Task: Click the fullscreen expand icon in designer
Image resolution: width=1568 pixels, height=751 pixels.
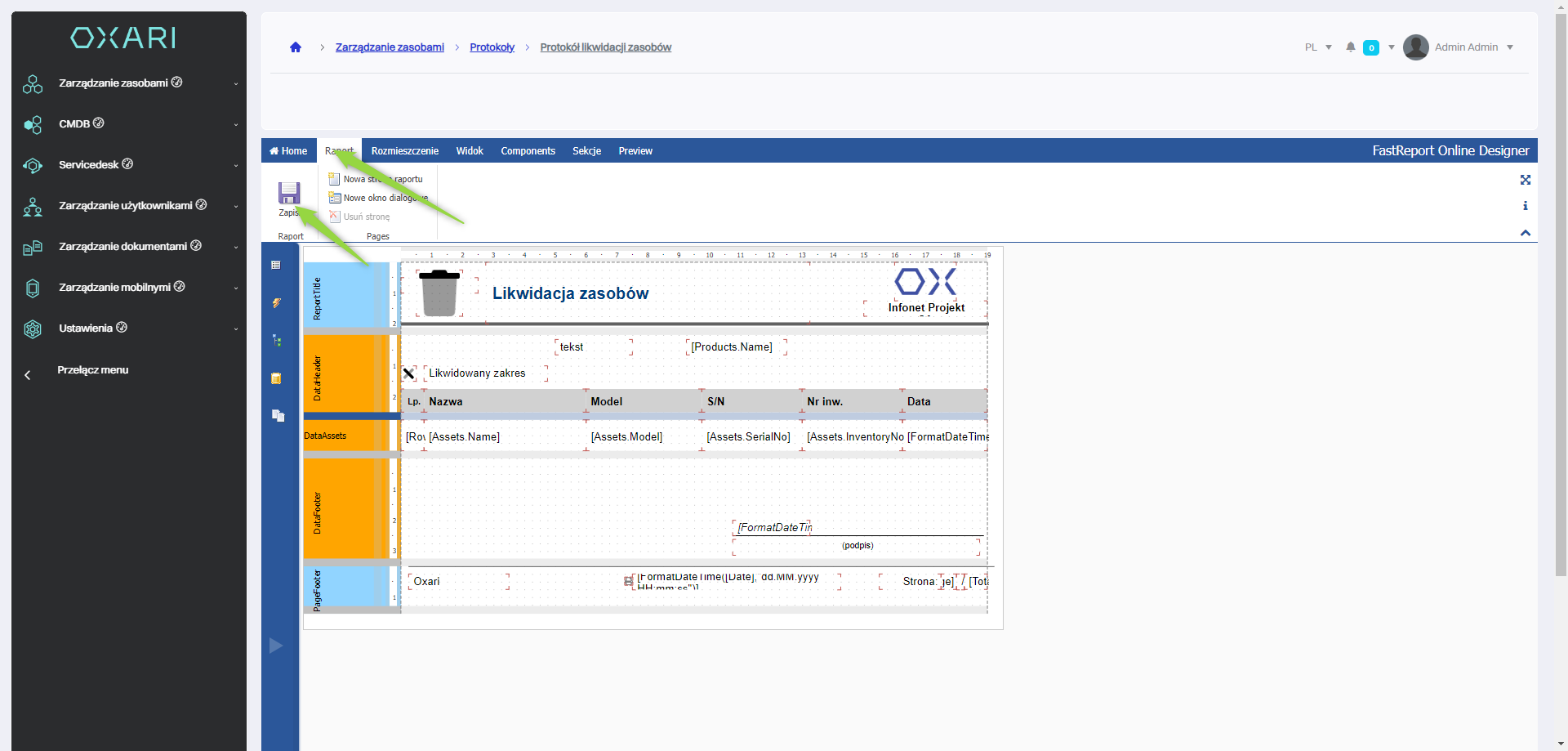Action: tap(1525, 180)
